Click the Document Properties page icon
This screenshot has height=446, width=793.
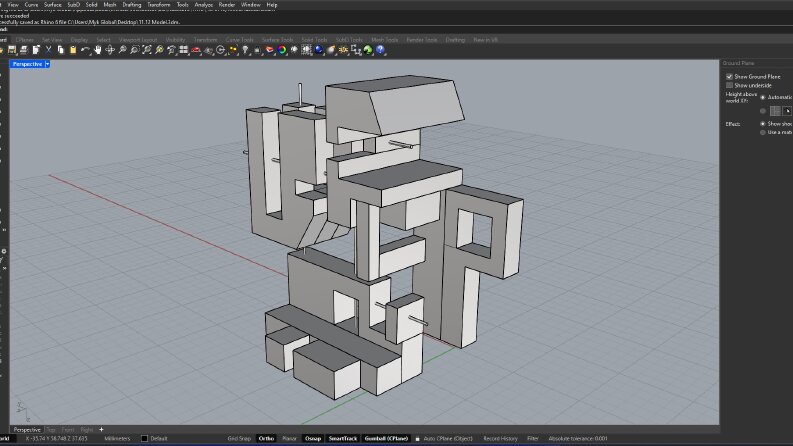pos(36,50)
